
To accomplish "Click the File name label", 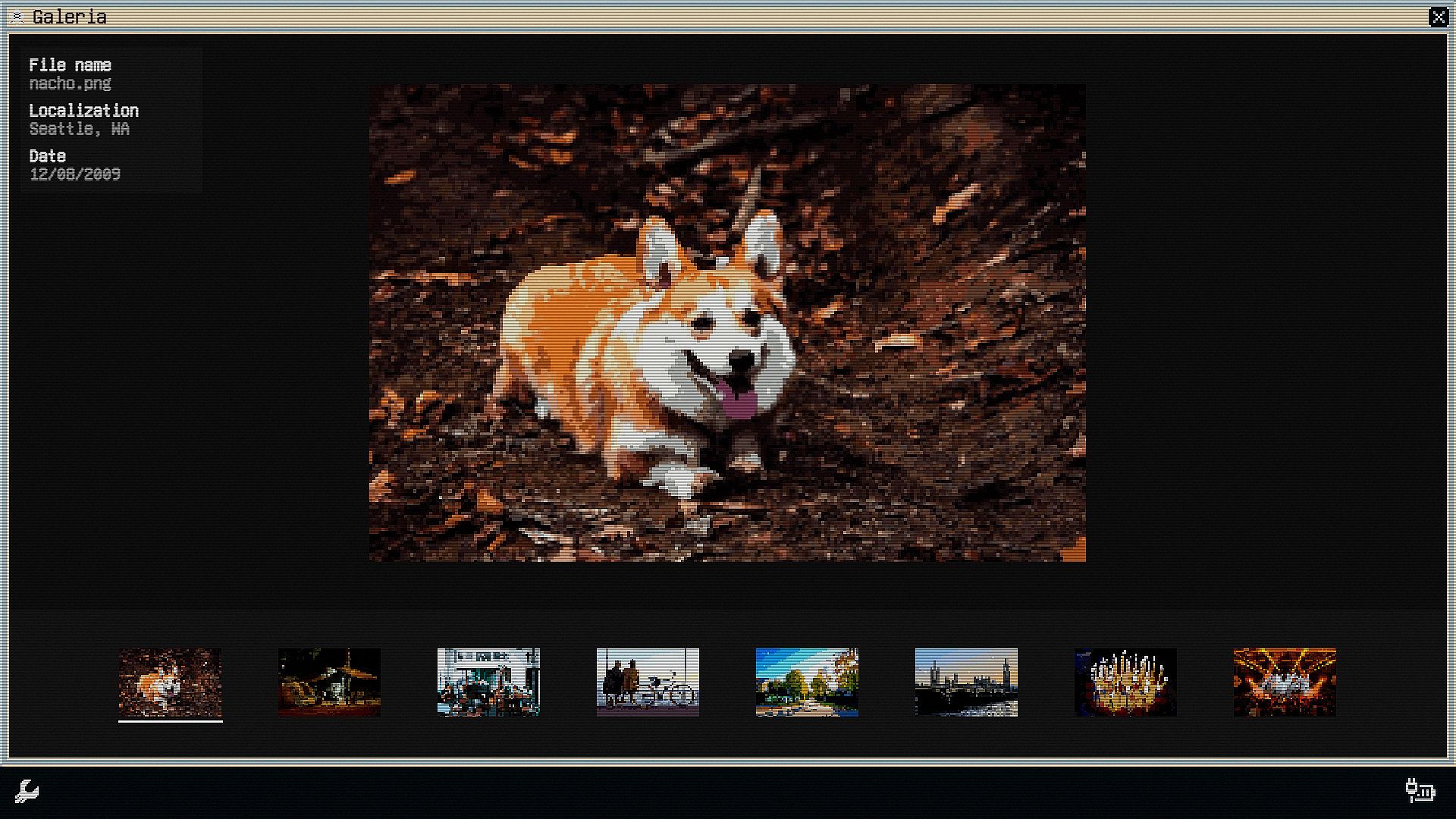I will click(70, 65).
